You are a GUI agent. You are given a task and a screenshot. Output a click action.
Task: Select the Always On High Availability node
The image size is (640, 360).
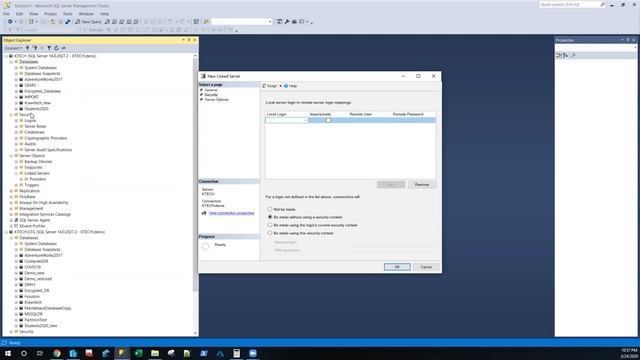[44, 203]
